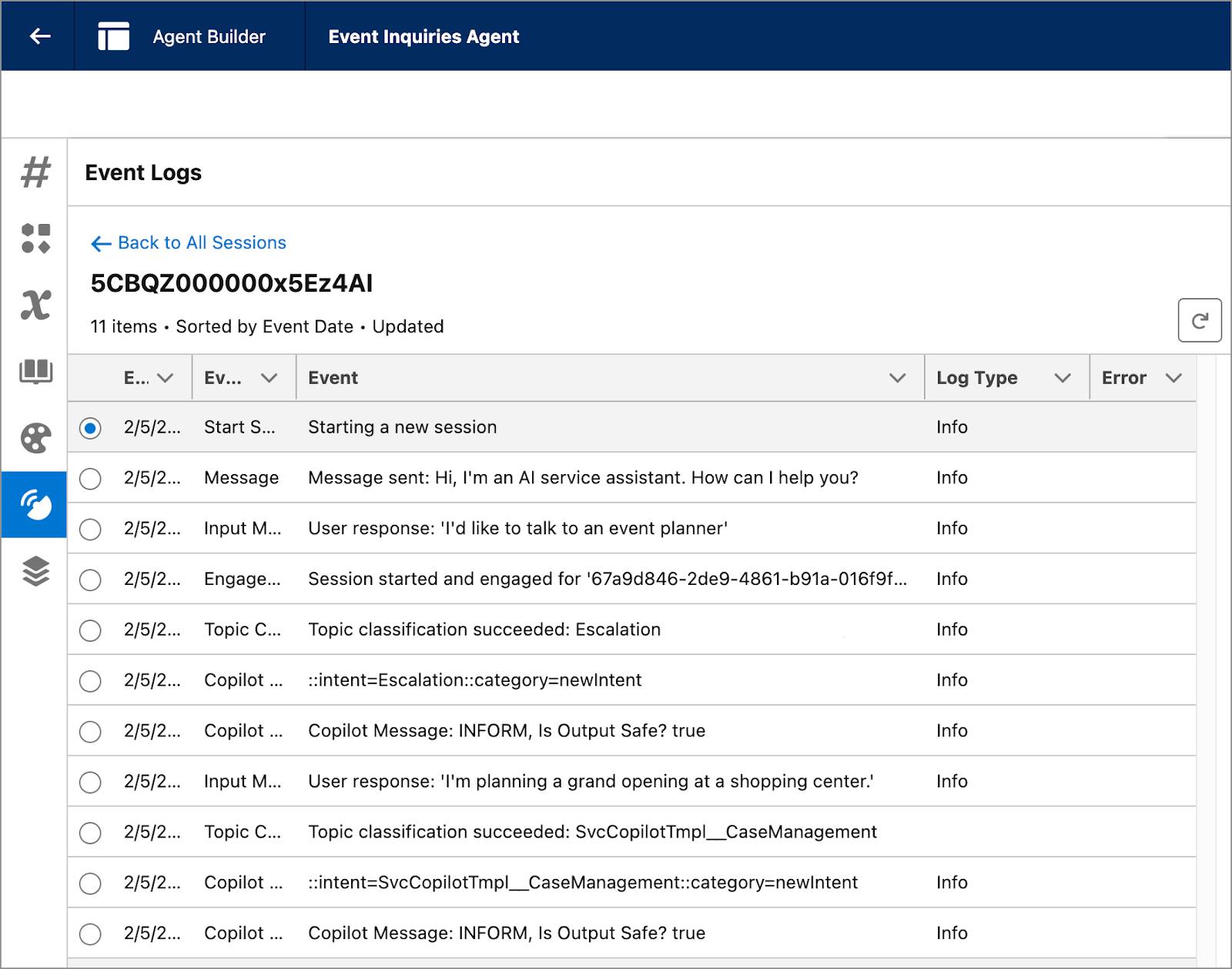Open the Variables panel via the x icon
1232x969 pixels.
(36, 303)
